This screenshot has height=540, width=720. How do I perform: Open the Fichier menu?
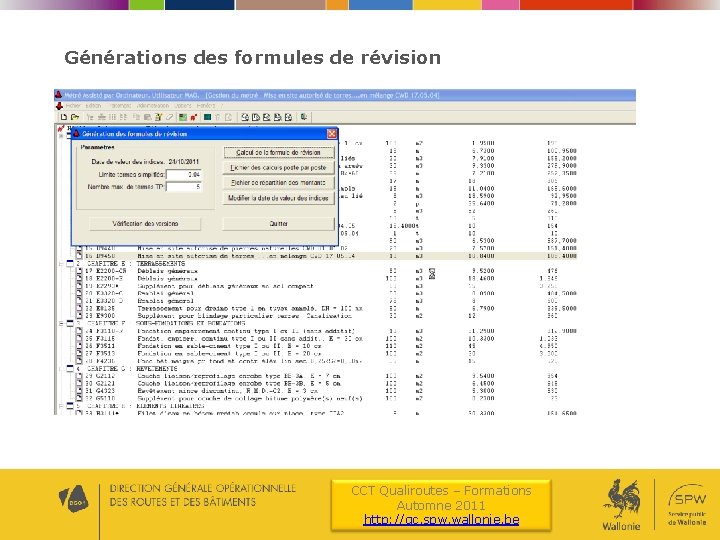point(73,106)
